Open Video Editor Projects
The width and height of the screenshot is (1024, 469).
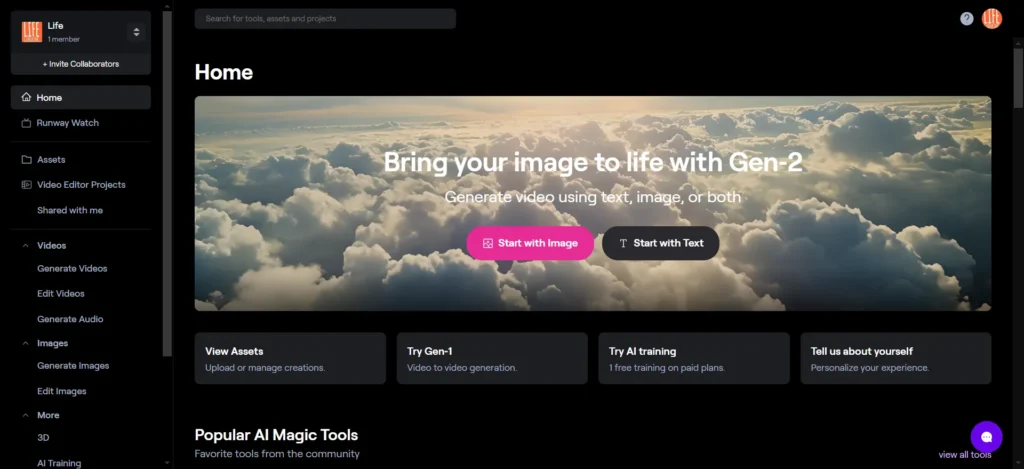(x=81, y=185)
